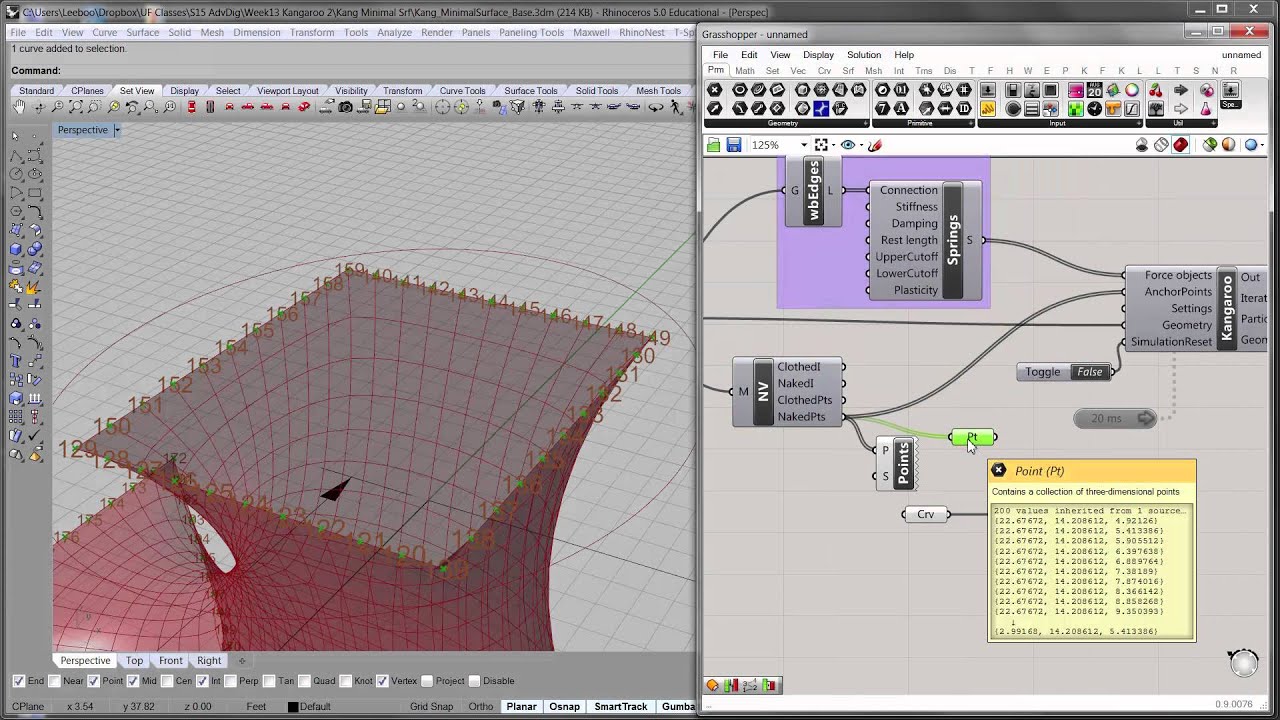
Task: Select the Rectangle tool in left sidebar
Action: pyautogui.click(x=34, y=192)
